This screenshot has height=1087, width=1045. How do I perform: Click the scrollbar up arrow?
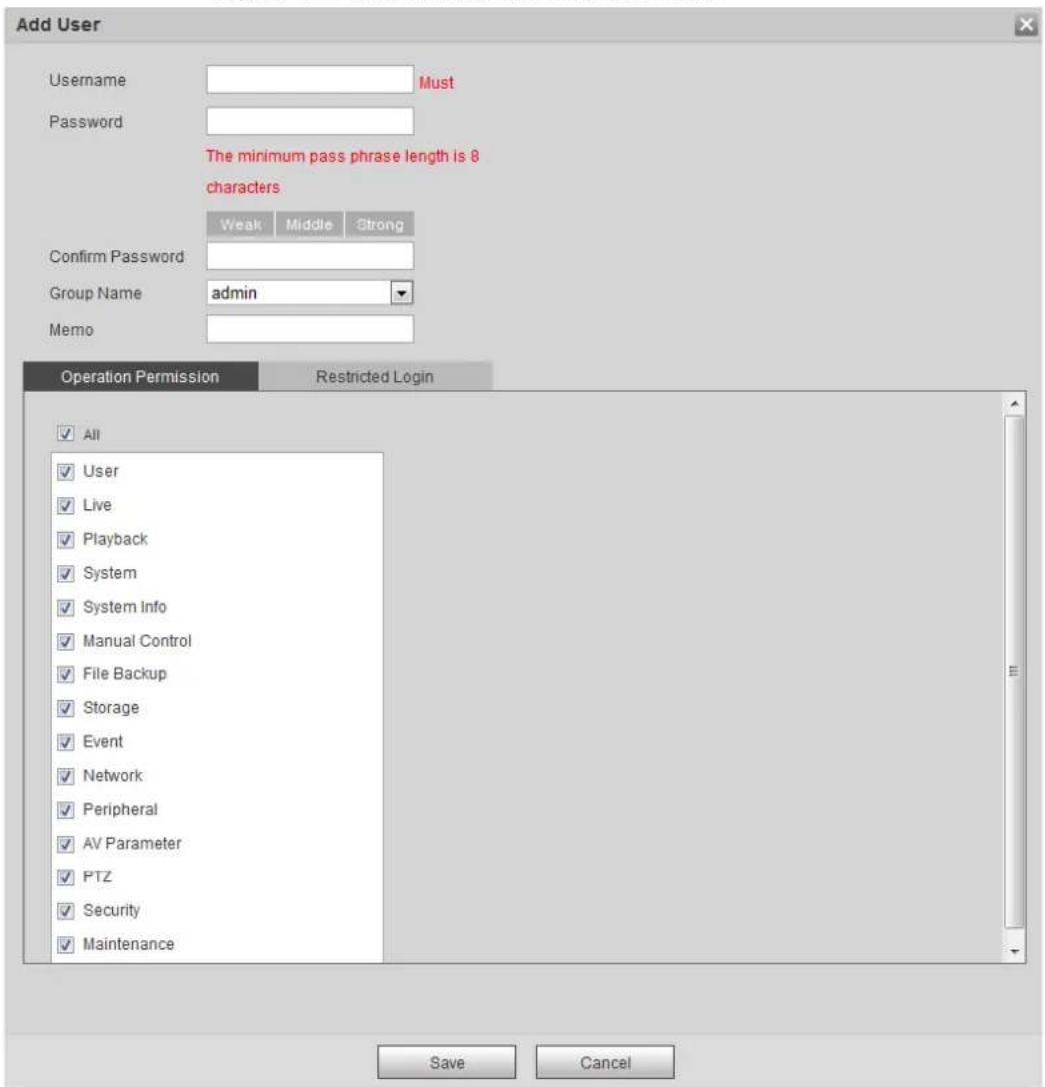tap(1014, 403)
